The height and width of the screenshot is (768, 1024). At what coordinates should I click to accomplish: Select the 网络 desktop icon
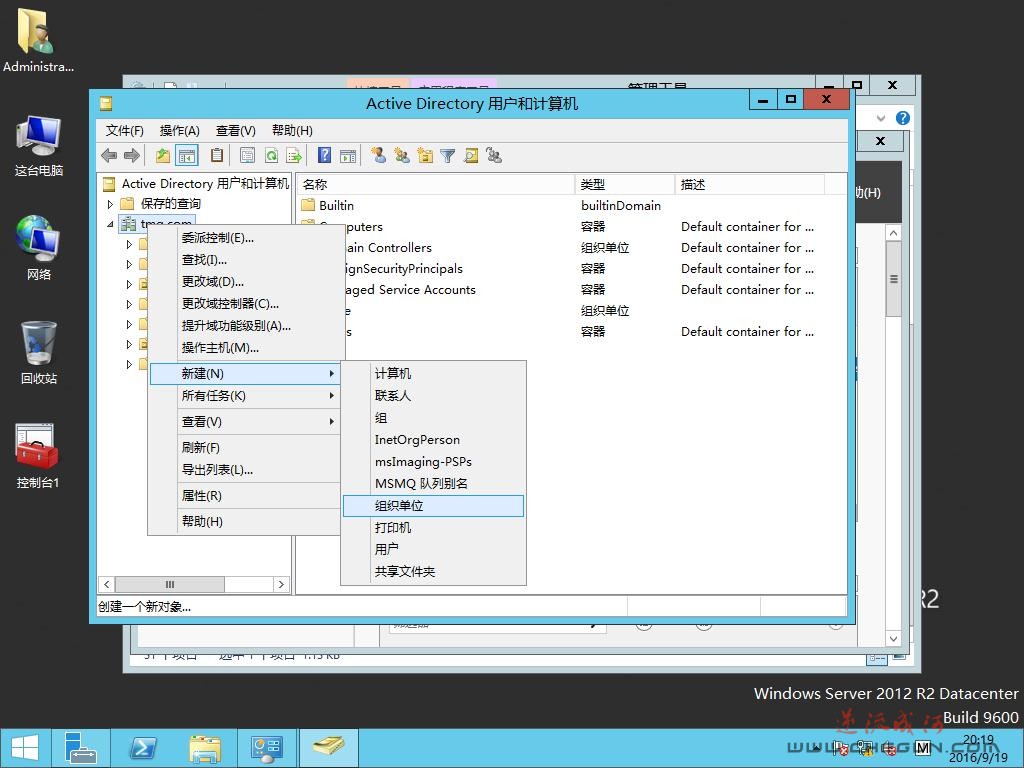pos(39,248)
